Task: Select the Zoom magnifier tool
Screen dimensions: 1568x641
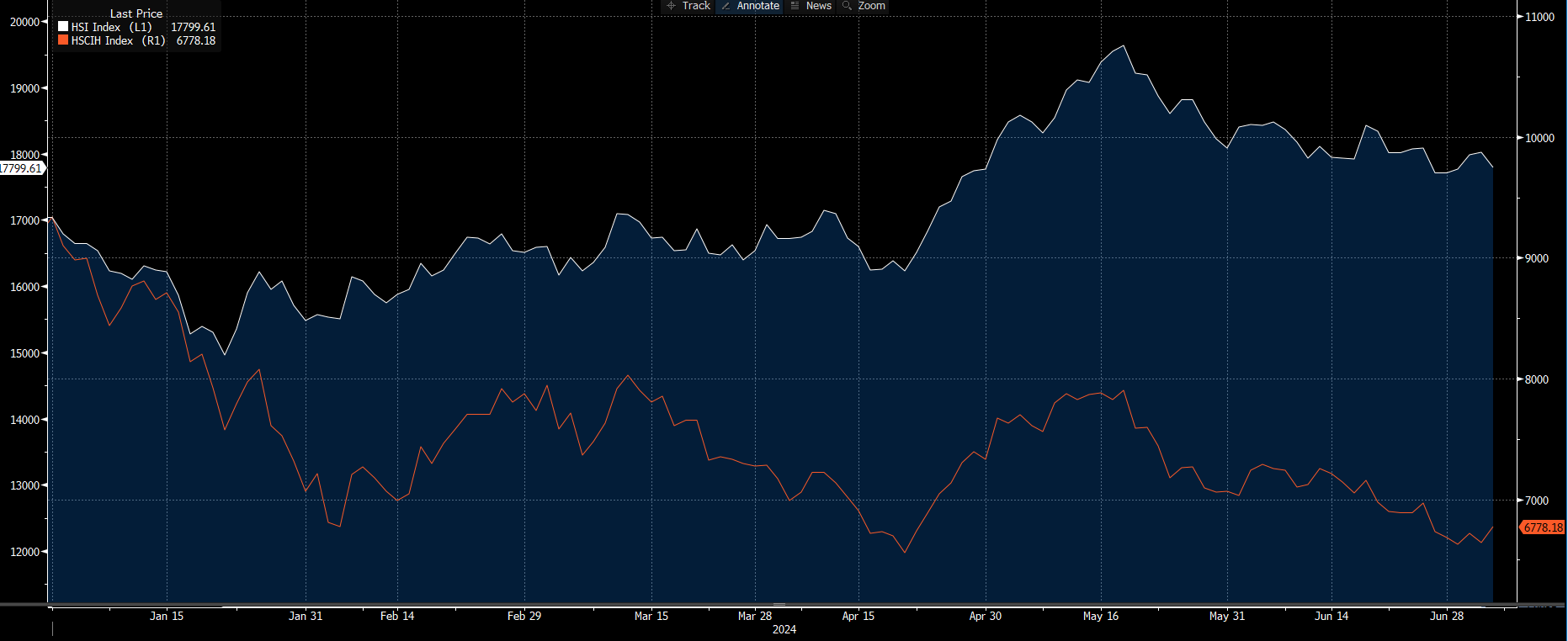Action: point(848,6)
